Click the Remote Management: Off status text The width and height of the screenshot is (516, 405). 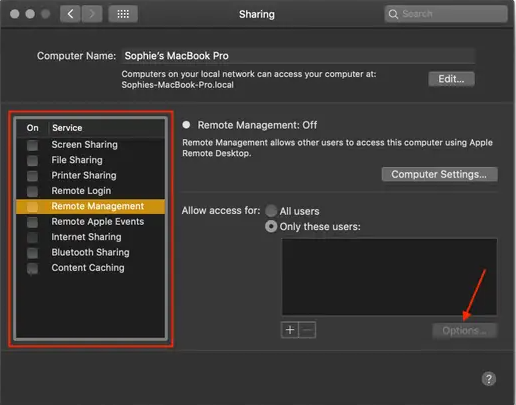[257, 125]
